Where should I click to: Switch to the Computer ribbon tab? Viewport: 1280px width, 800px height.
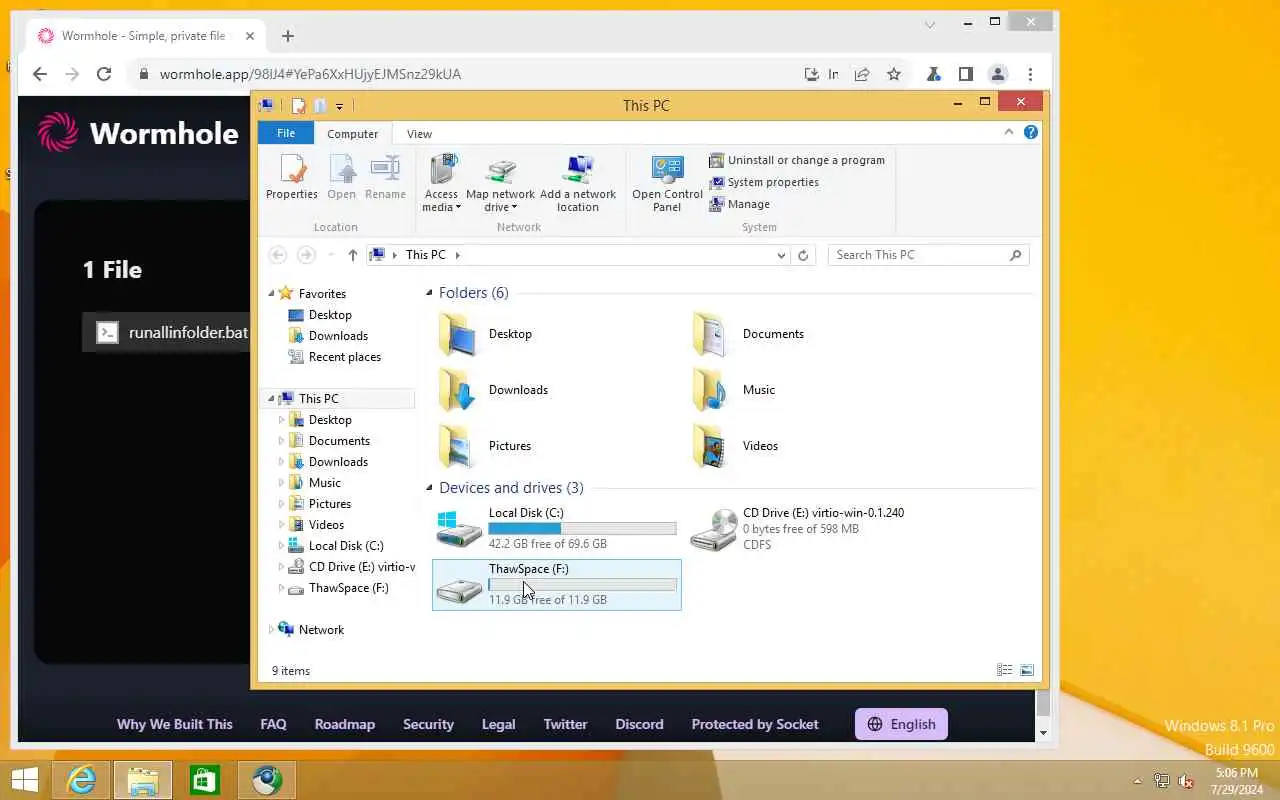click(x=352, y=133)
